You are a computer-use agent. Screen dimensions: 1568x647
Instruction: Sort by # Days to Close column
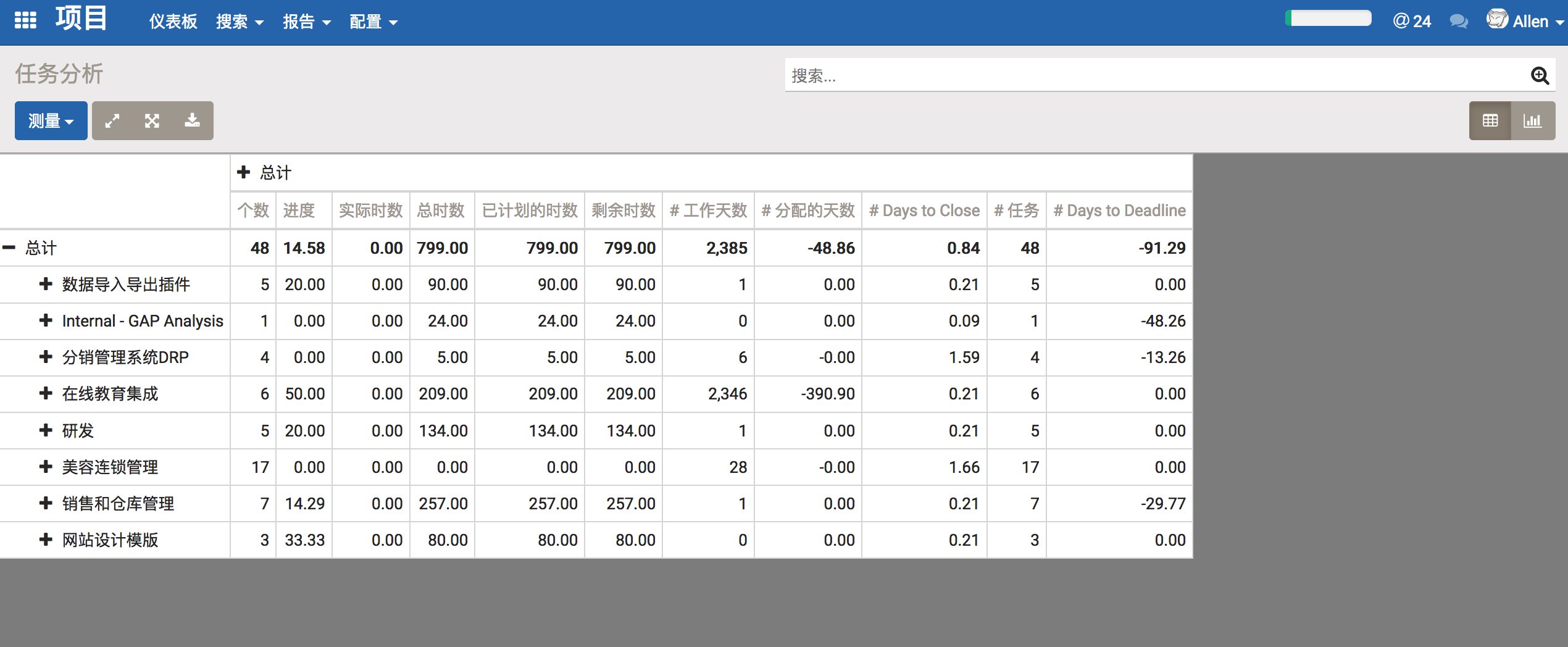coord(924,211)
